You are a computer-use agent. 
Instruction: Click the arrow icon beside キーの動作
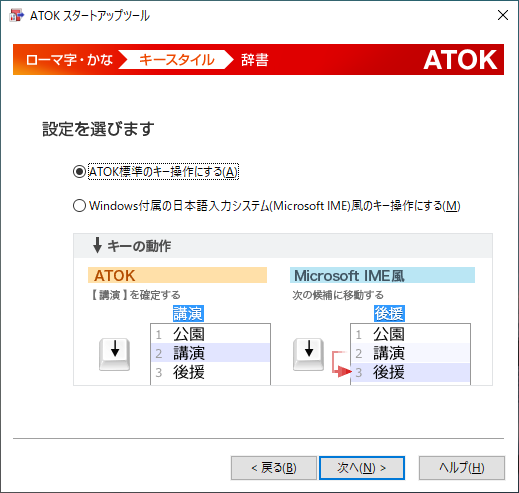click(x=97, y=245)
